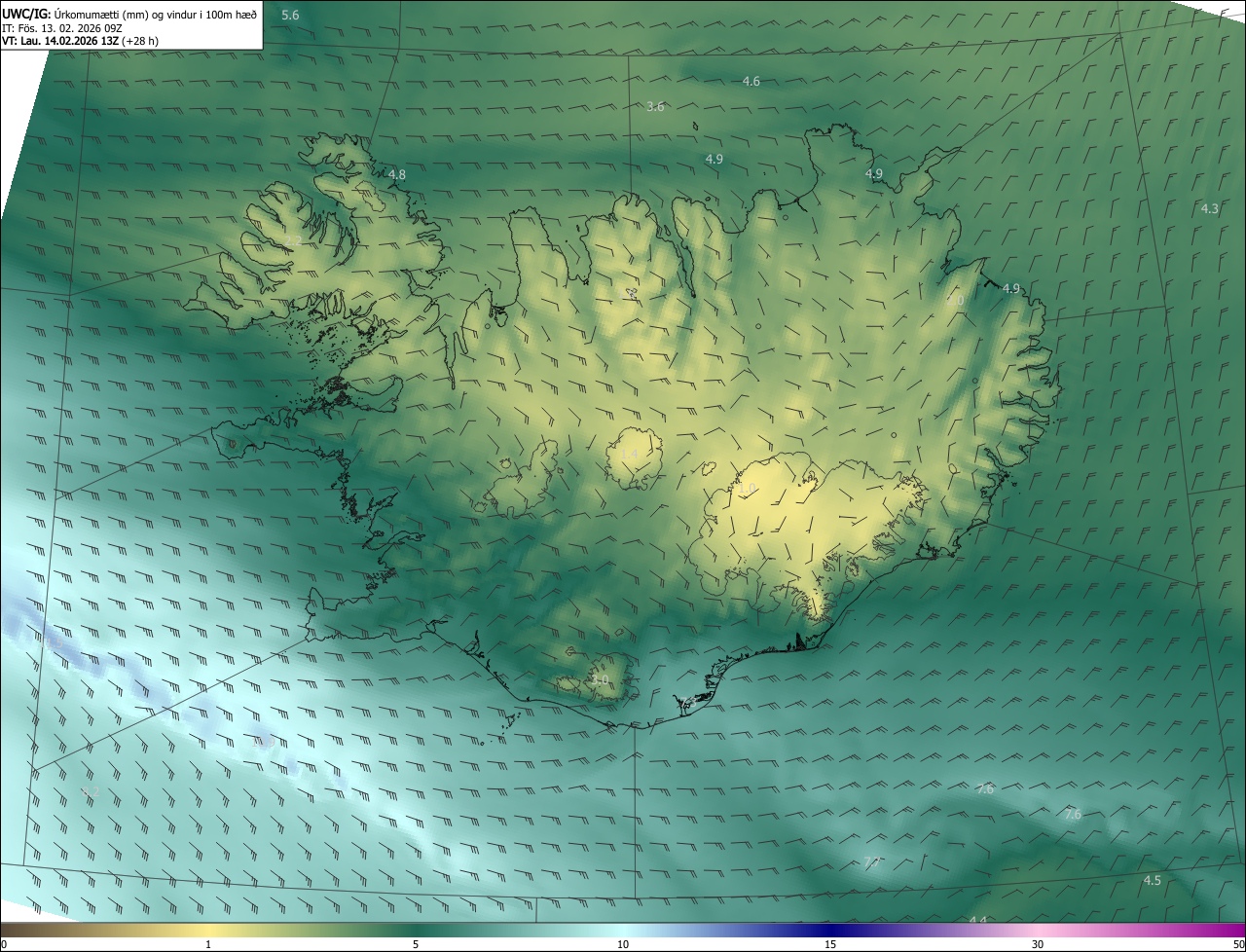Click the map value label 4.8
This screenshot has height=952, width=1246.
(x=396, y=174)
